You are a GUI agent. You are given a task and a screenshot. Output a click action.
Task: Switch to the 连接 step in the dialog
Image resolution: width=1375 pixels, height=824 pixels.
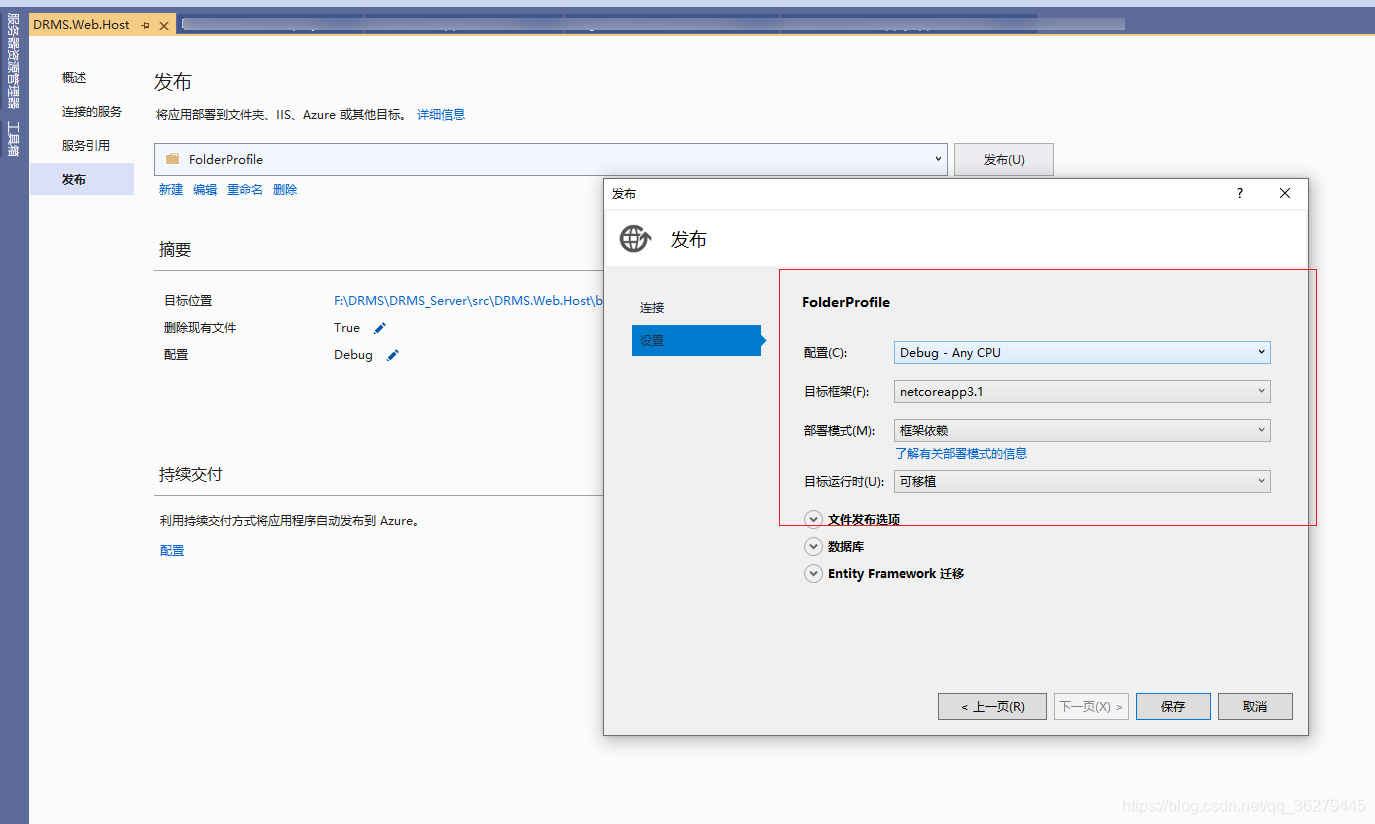coord(651,307)
